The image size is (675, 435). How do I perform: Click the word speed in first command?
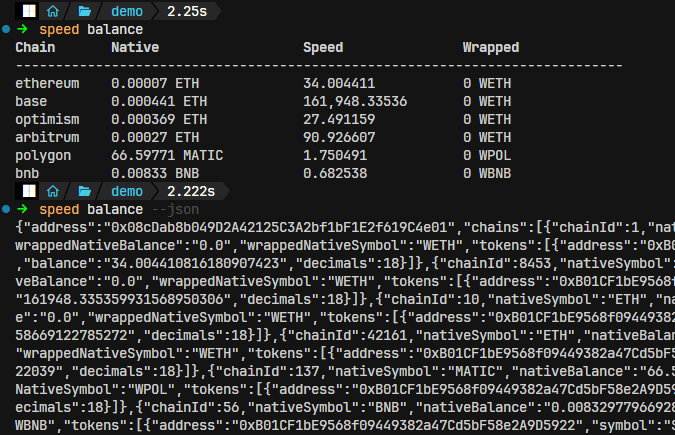59,30
